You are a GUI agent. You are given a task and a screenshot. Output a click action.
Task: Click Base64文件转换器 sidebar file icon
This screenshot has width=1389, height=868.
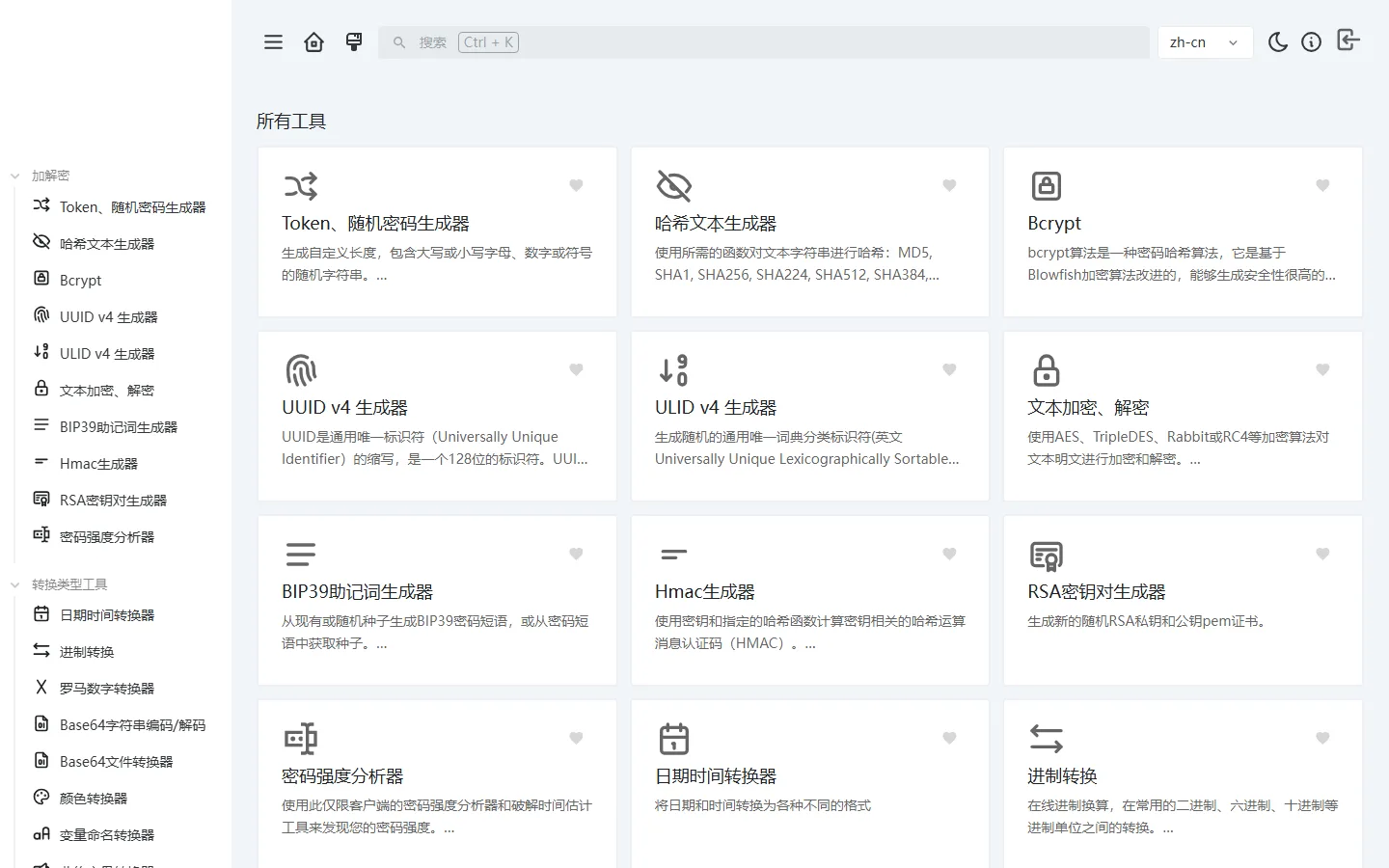41,760
